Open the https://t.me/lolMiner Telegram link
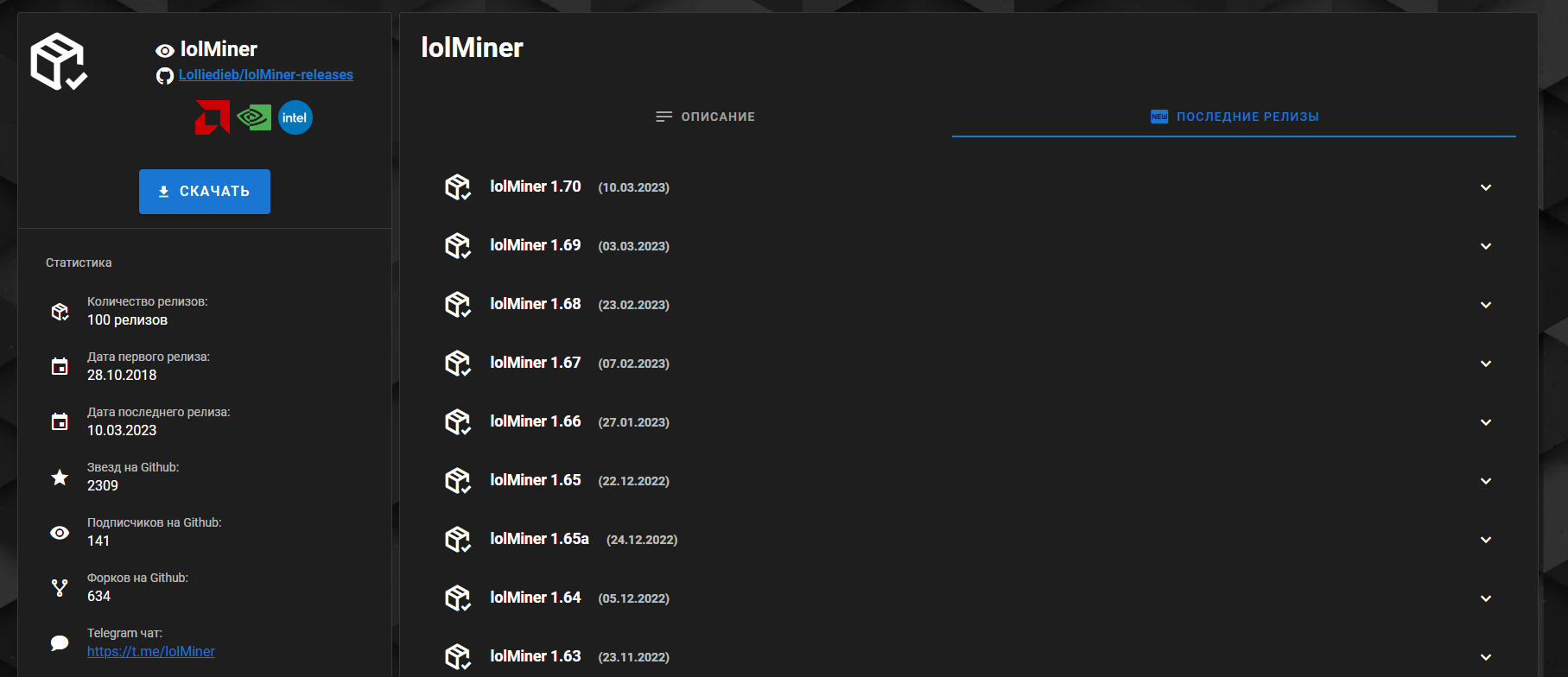 click(151, 652)
